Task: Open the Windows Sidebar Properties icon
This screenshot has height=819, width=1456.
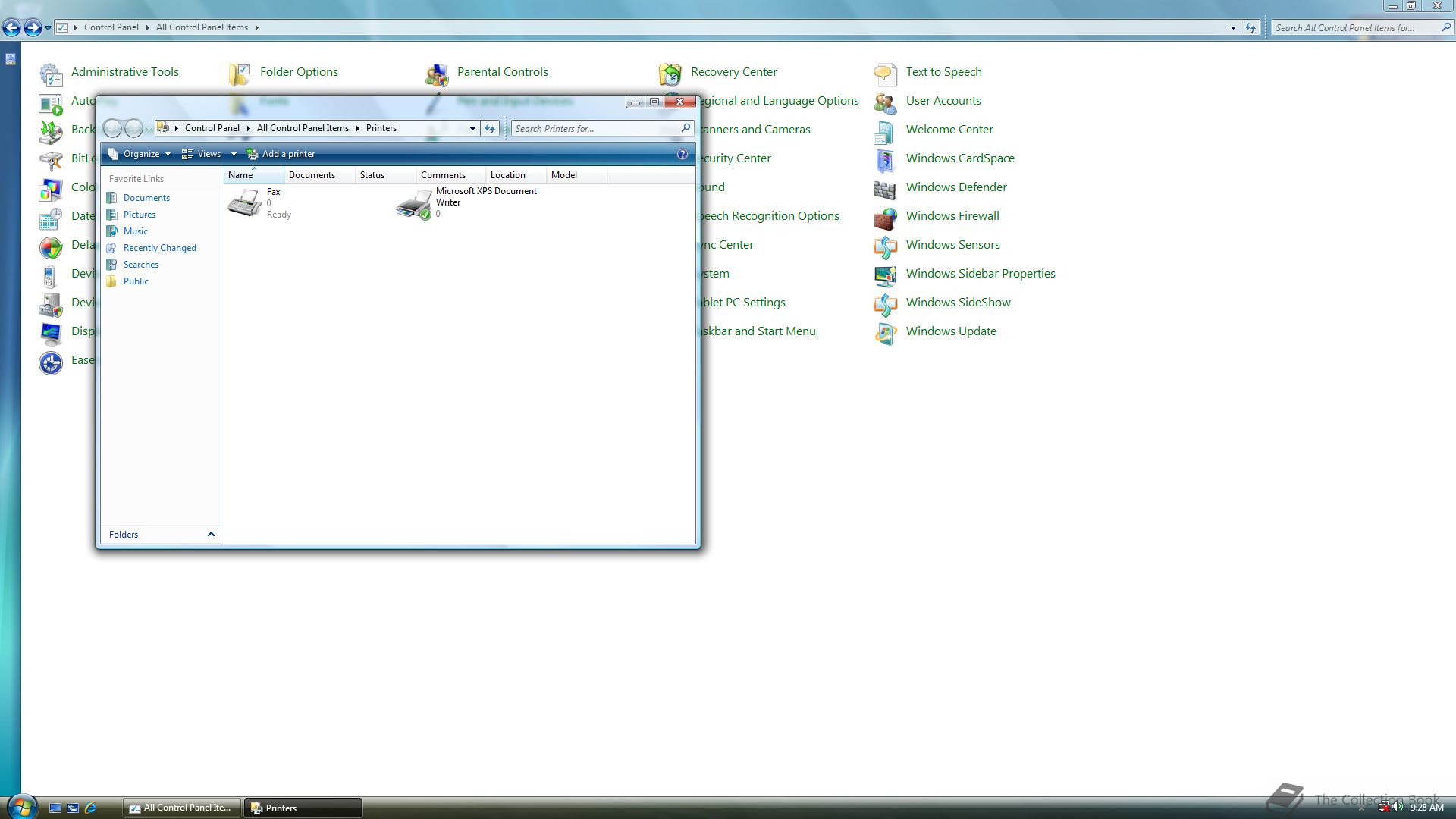Action: pyautogui.click(x=885, y=275)
